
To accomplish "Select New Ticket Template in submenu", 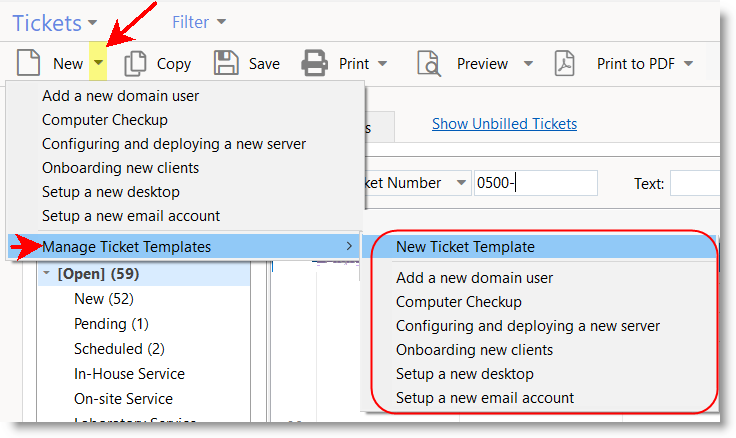I will coord(465,247).
